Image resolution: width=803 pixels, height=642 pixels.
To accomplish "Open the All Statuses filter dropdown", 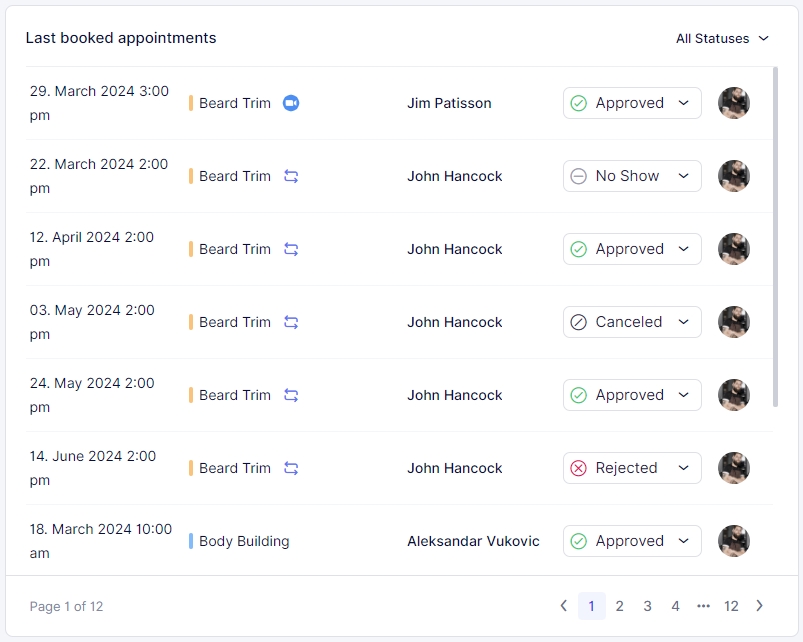I will [x=722, y=38].
